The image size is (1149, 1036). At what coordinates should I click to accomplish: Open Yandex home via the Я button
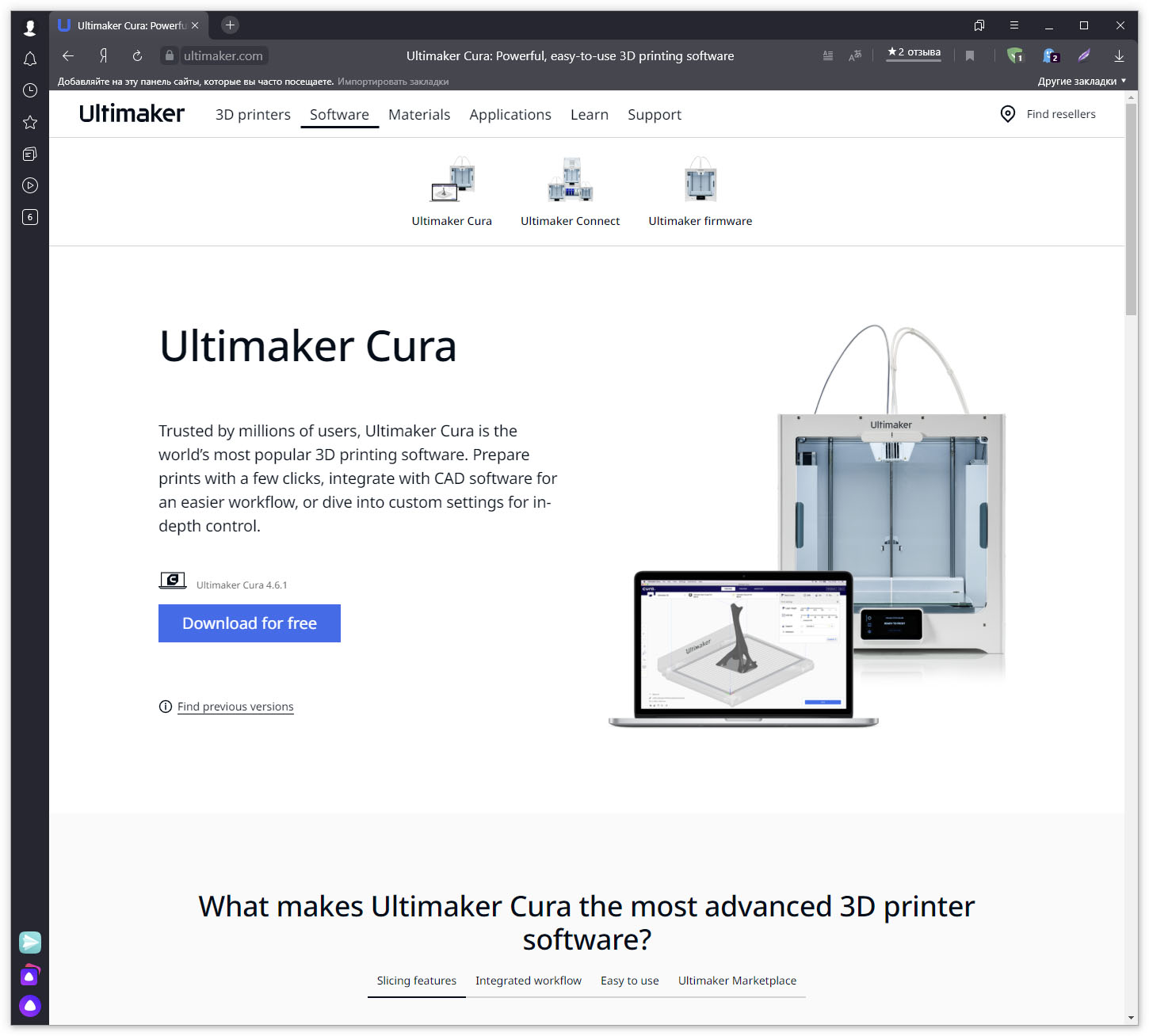pos(103,55)
